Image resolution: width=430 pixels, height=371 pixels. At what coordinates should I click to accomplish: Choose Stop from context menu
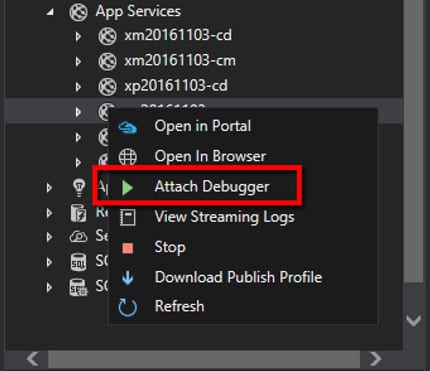[x=243, y=247]
